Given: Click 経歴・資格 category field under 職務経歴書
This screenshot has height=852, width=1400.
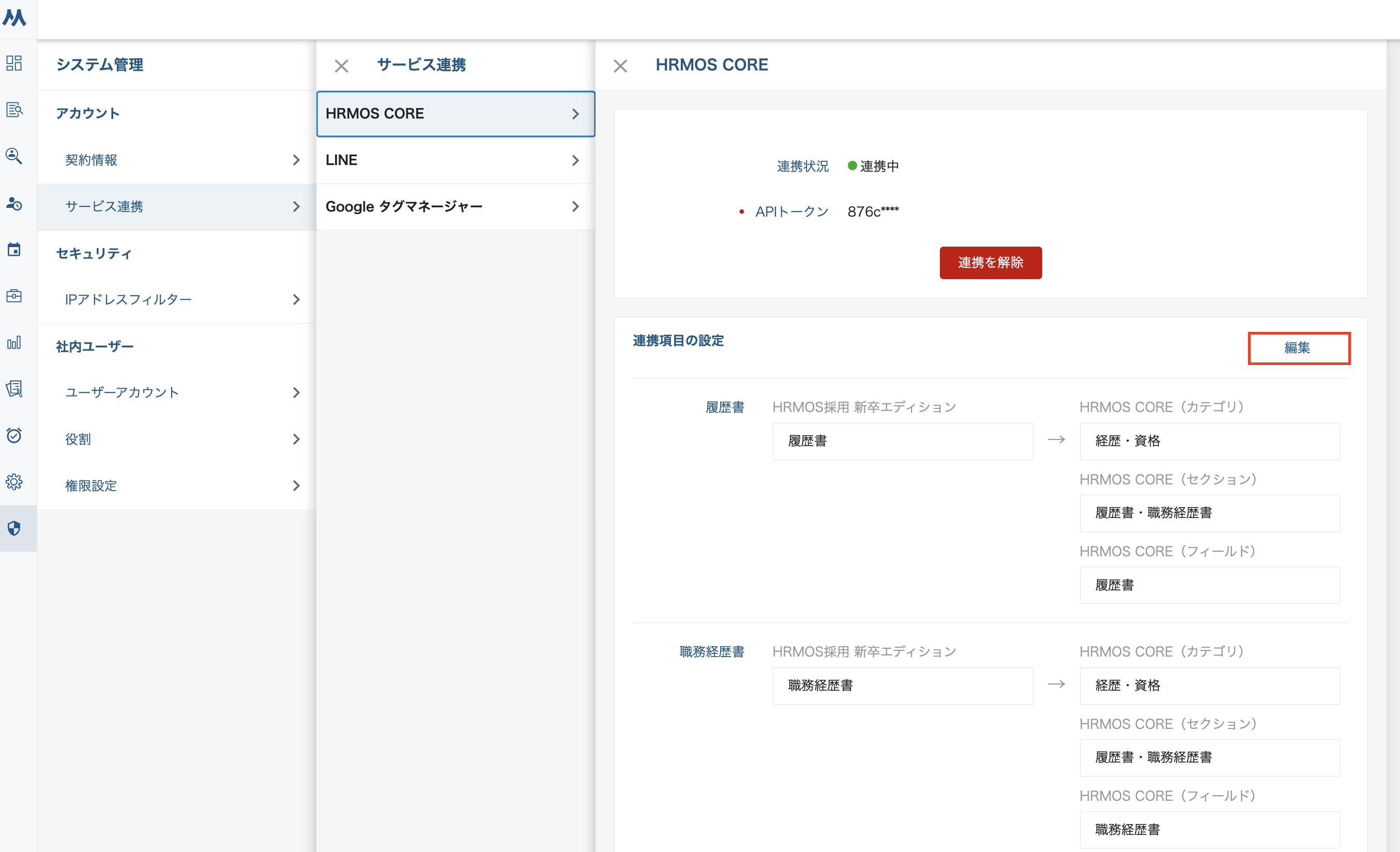Looking at the screenshot, I should (1210, 686).
